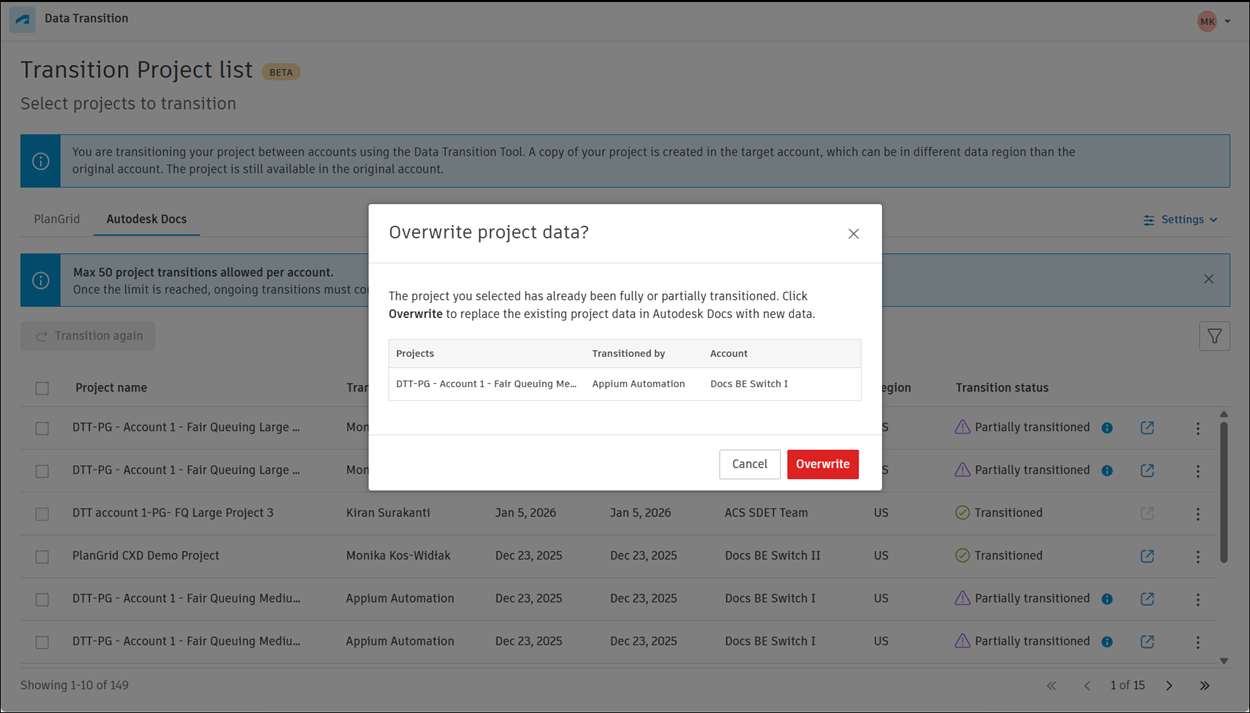Switch to the PlanGrid tab
This screenshot has height=713, width=1250.
tap(57, 219)
